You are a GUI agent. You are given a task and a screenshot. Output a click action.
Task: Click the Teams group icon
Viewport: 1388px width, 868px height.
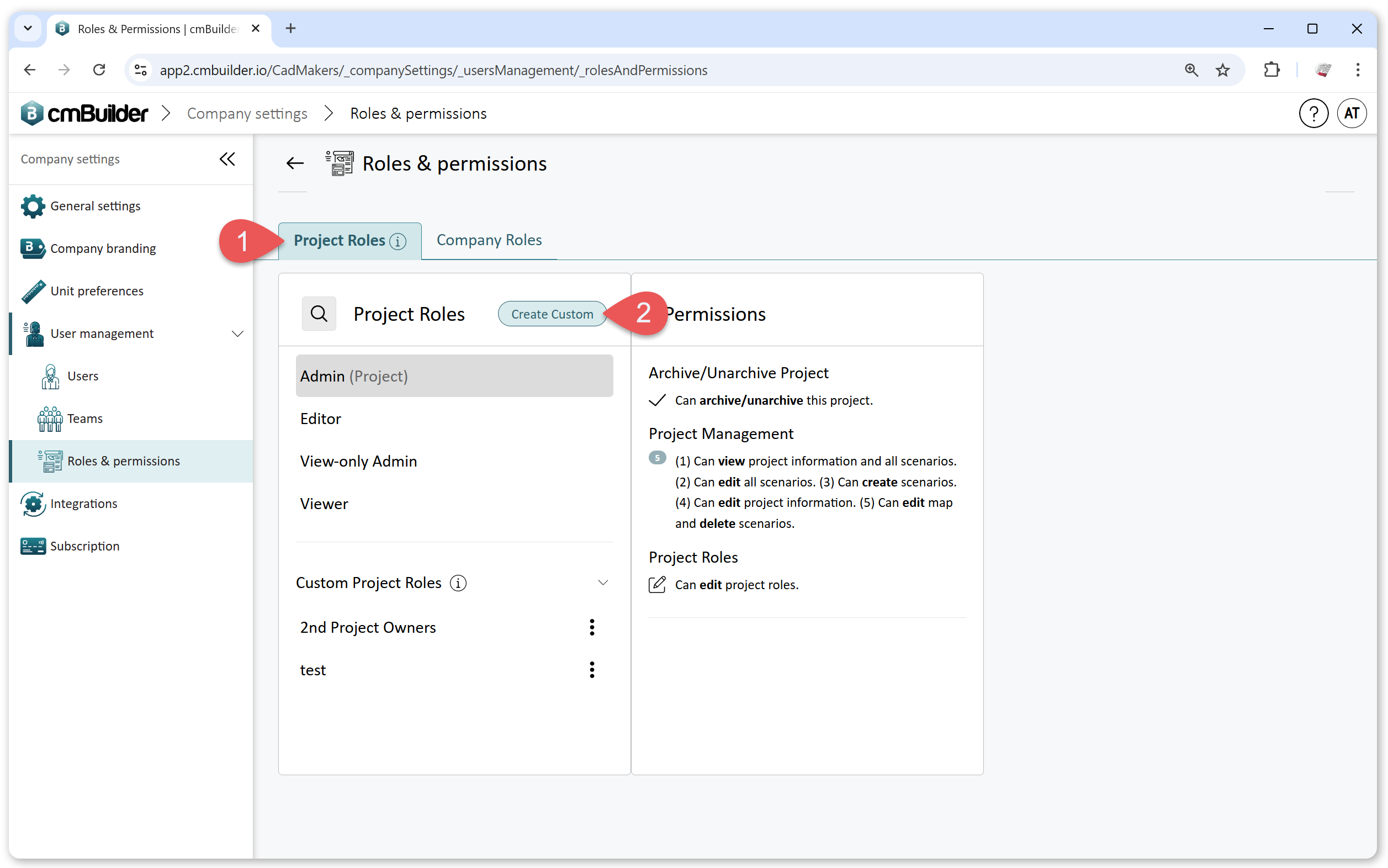50,419
